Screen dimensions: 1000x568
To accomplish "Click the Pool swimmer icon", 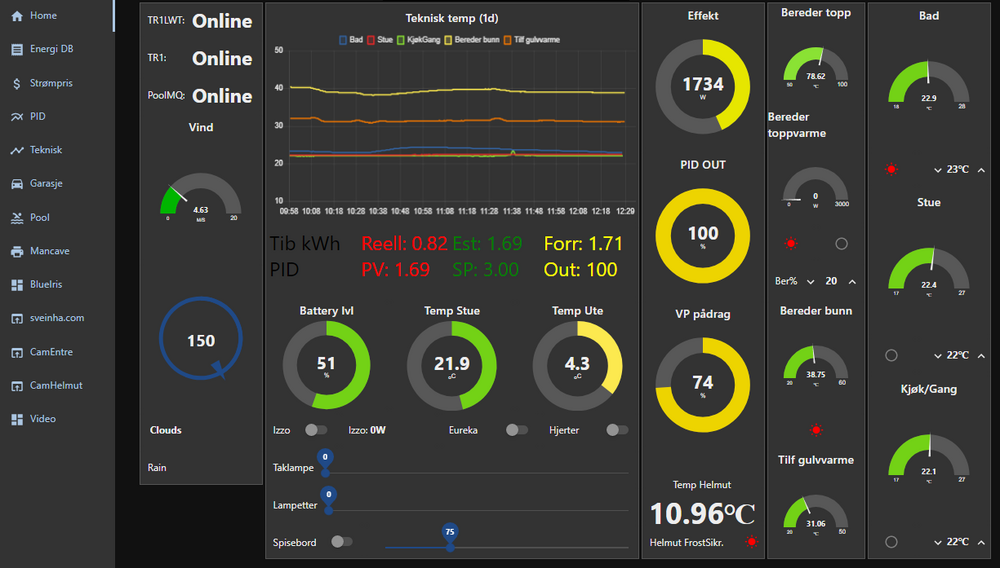I will coord(17,218).
